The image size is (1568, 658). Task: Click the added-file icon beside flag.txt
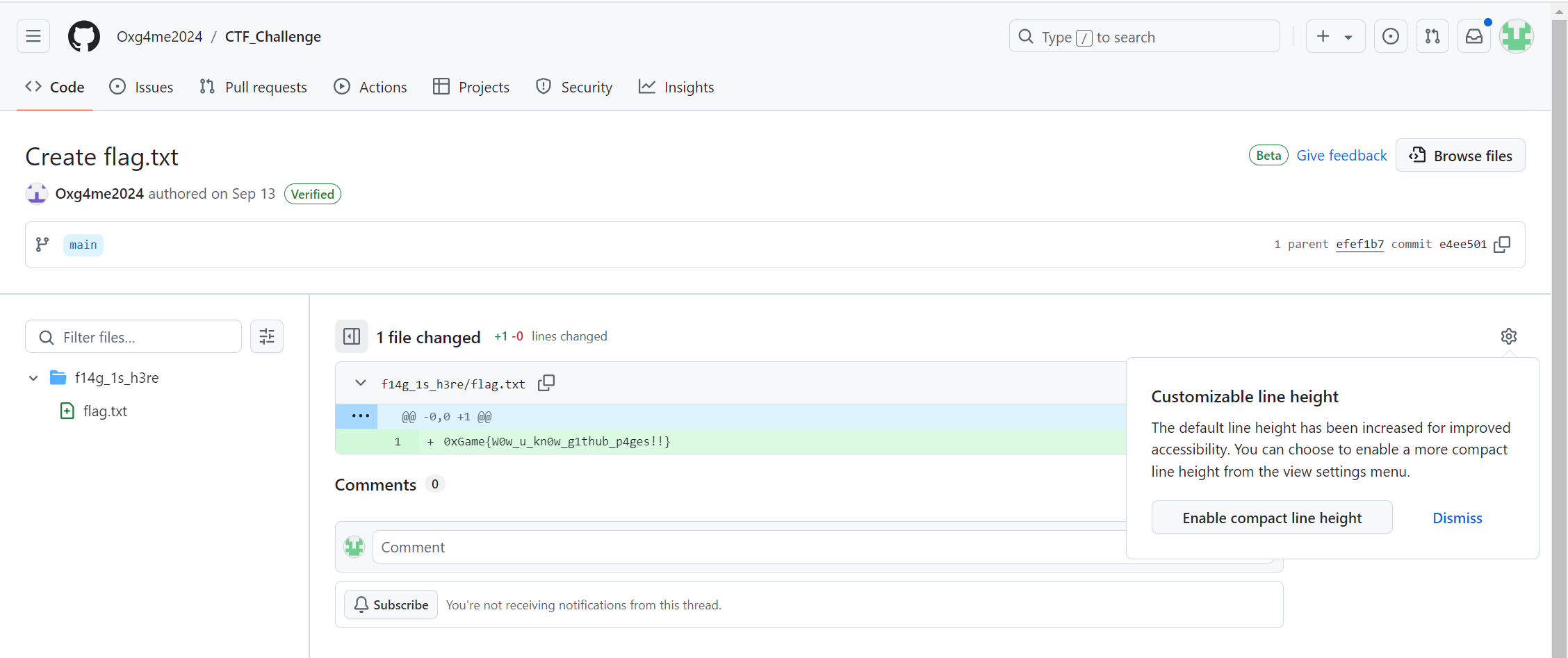(67, 411)
